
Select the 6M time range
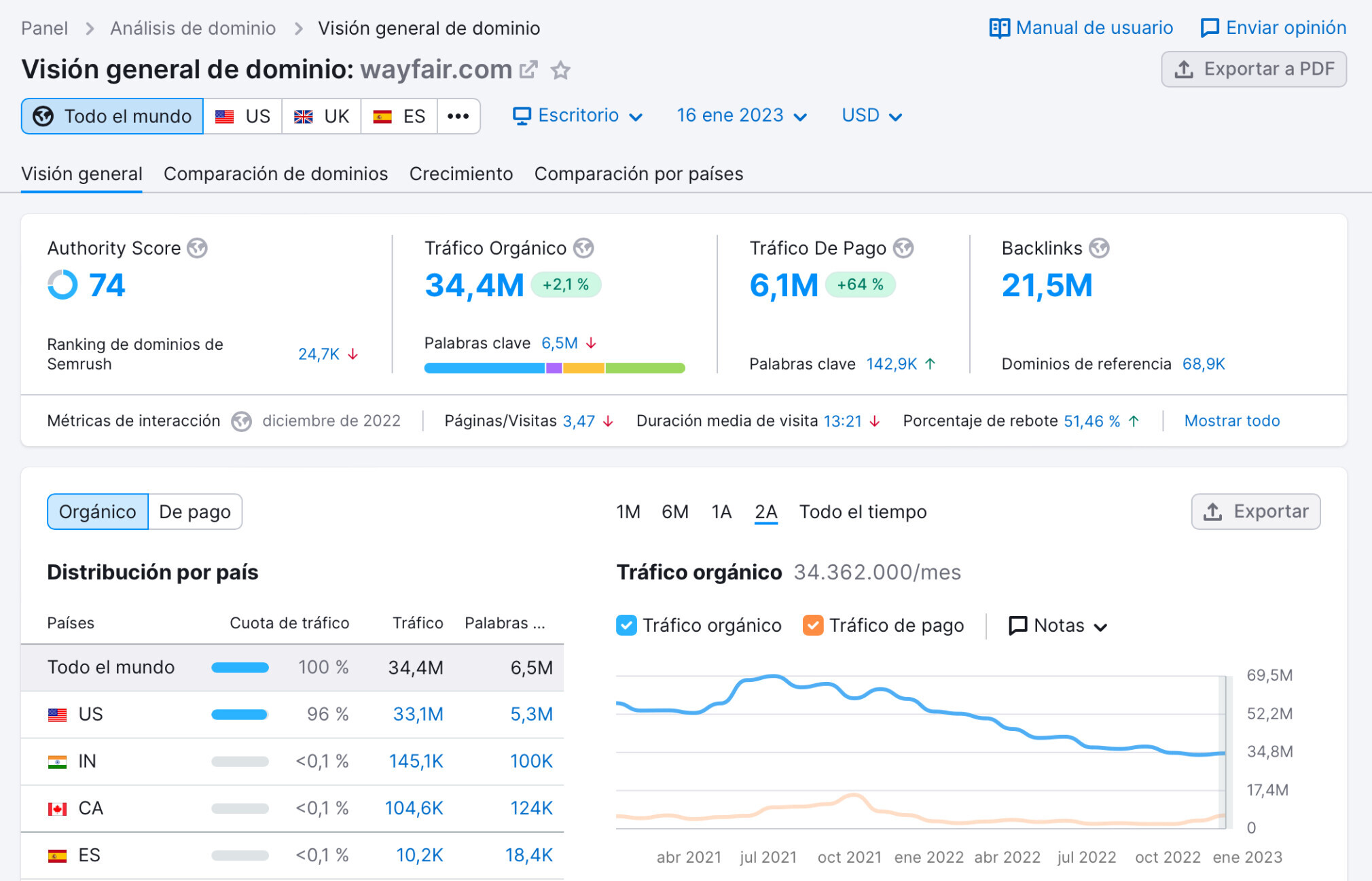[675, 511]
